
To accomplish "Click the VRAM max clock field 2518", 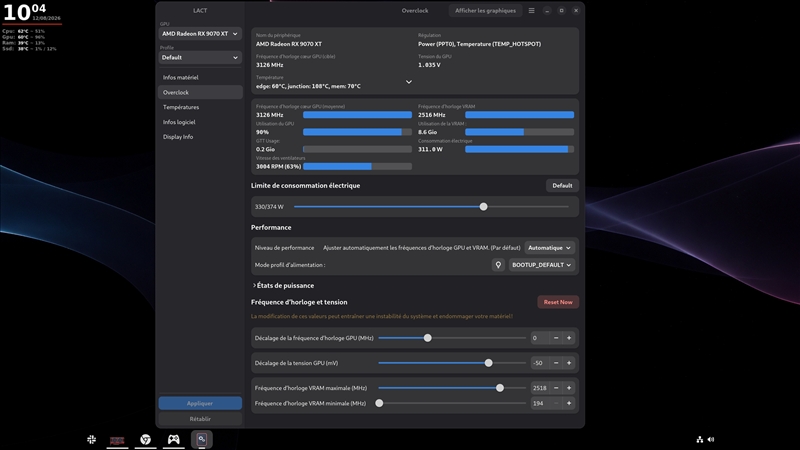I will tap(540, 388).
